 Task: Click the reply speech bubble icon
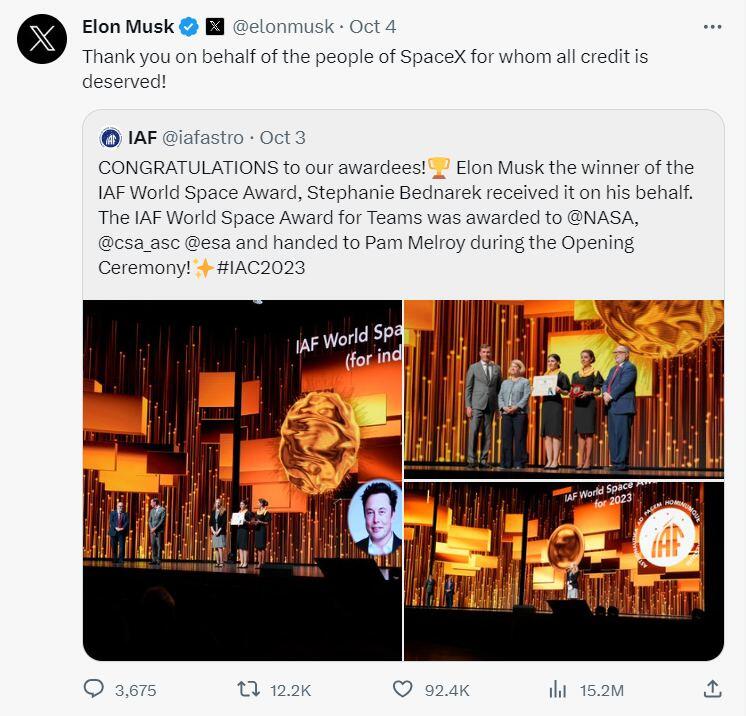pos(94,689)
